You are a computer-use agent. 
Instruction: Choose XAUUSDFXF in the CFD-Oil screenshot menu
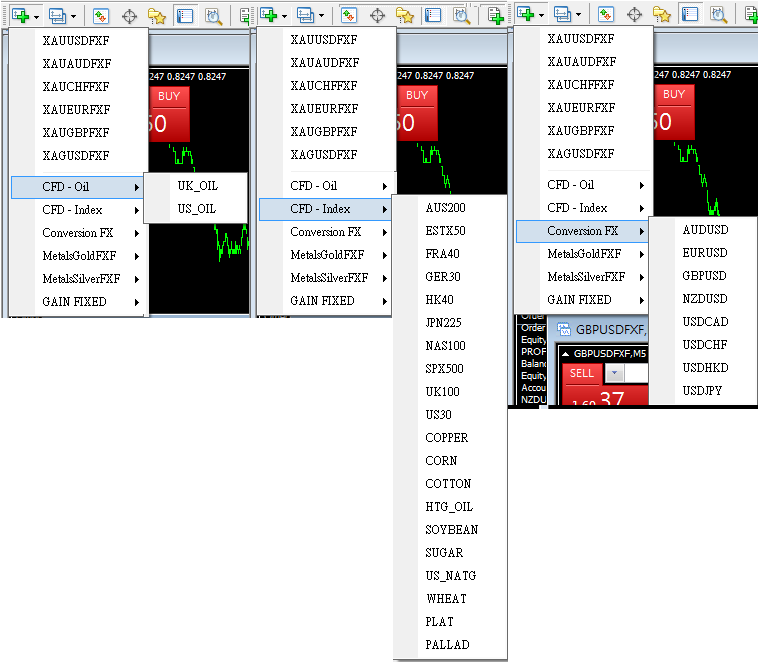click(x=76, y=41)
